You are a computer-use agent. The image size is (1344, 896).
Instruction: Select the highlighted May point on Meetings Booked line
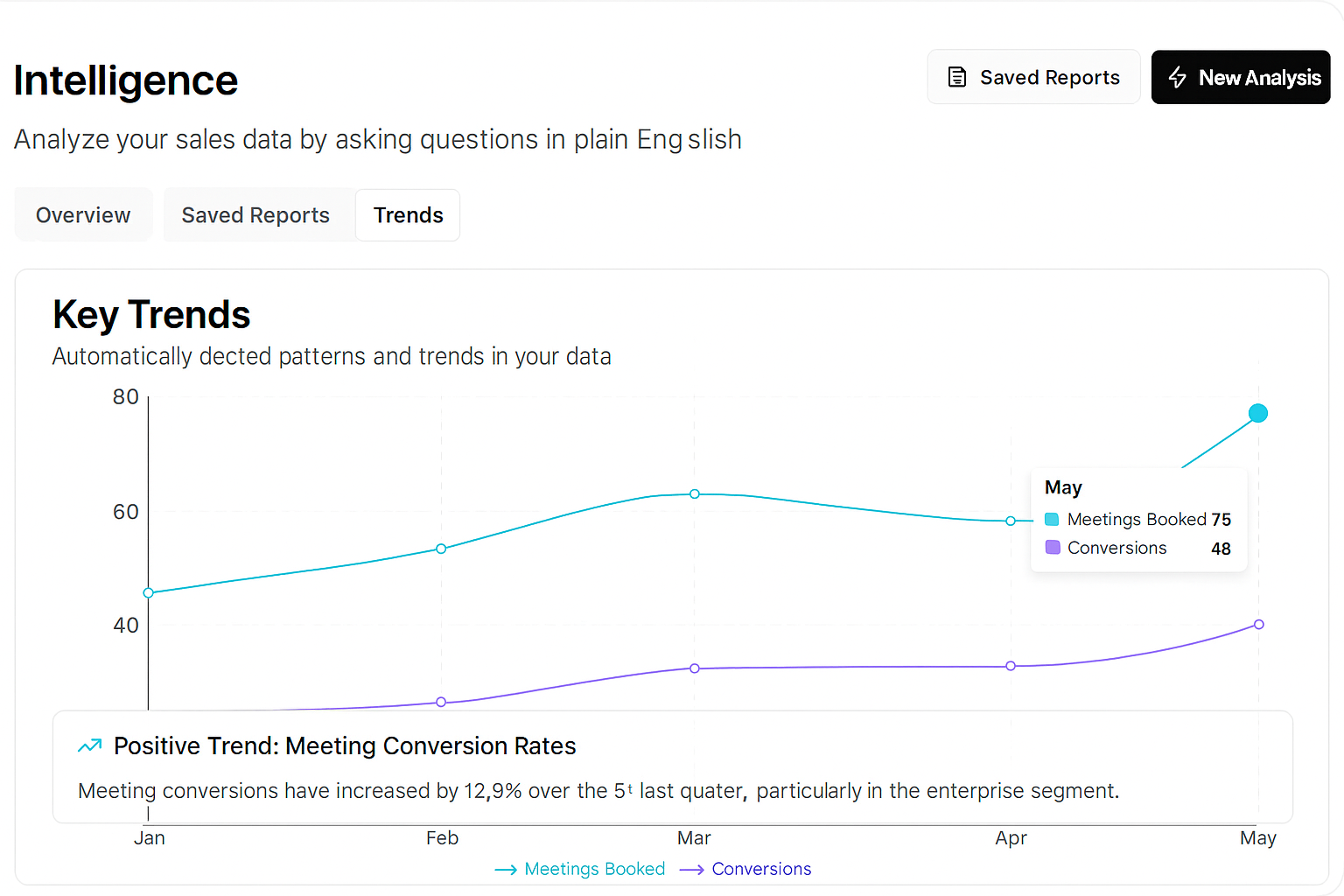(1257, 413)
